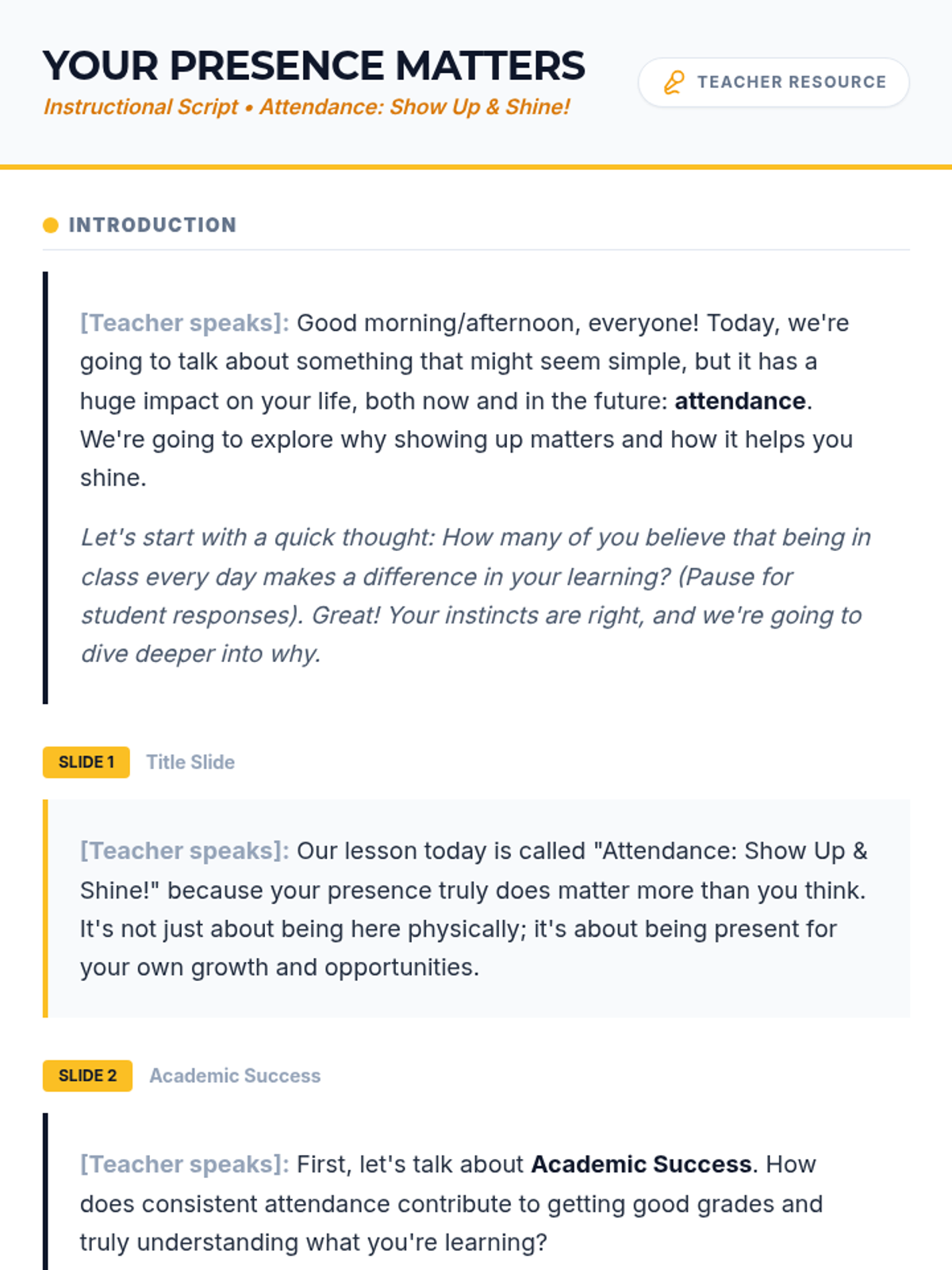Click the Your Presence Matters title
The width and height of the screenshot is (952, 1270).
[x=314, y=66]
